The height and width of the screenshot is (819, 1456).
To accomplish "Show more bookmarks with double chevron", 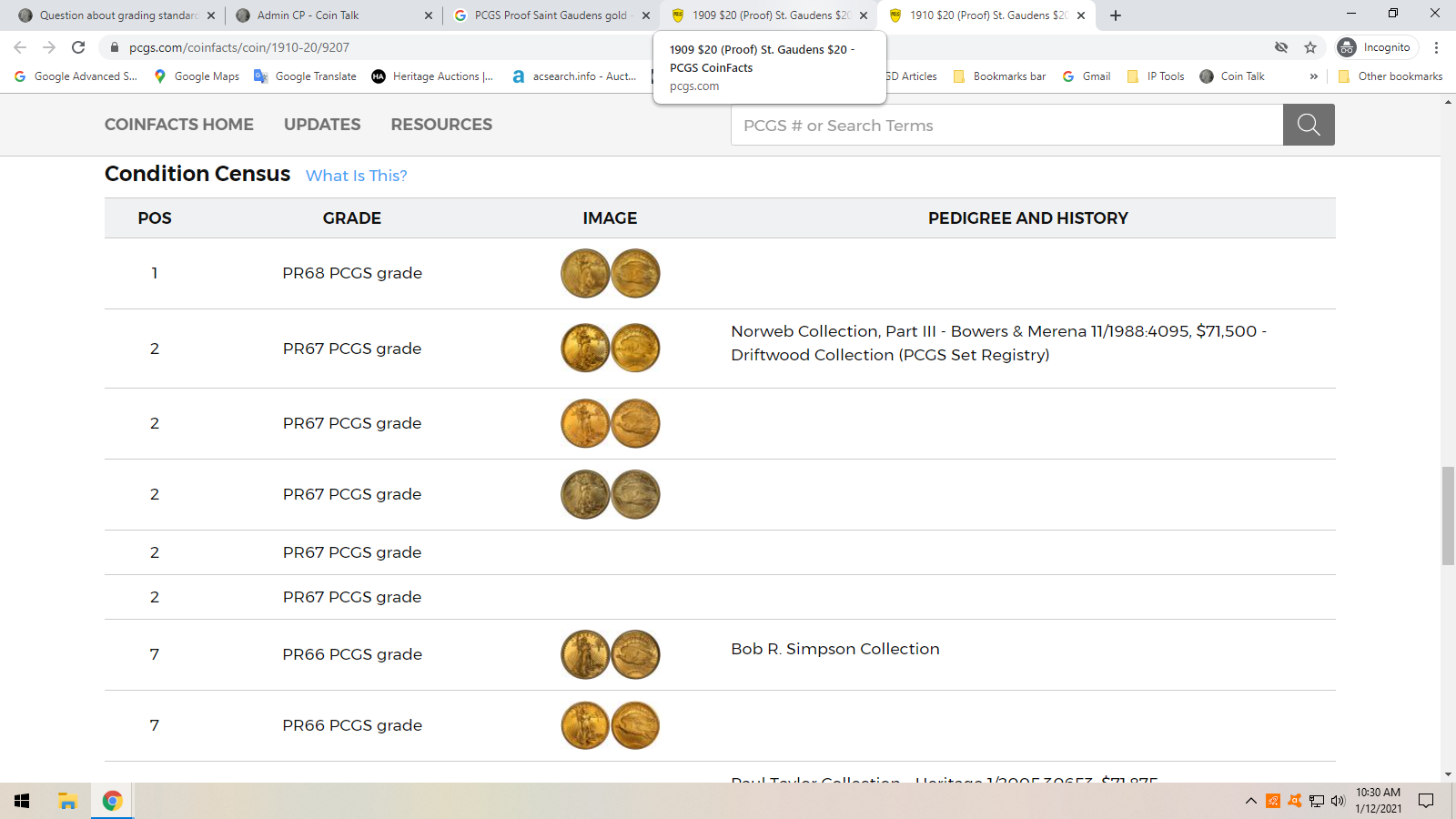I will pos(1313,76).
